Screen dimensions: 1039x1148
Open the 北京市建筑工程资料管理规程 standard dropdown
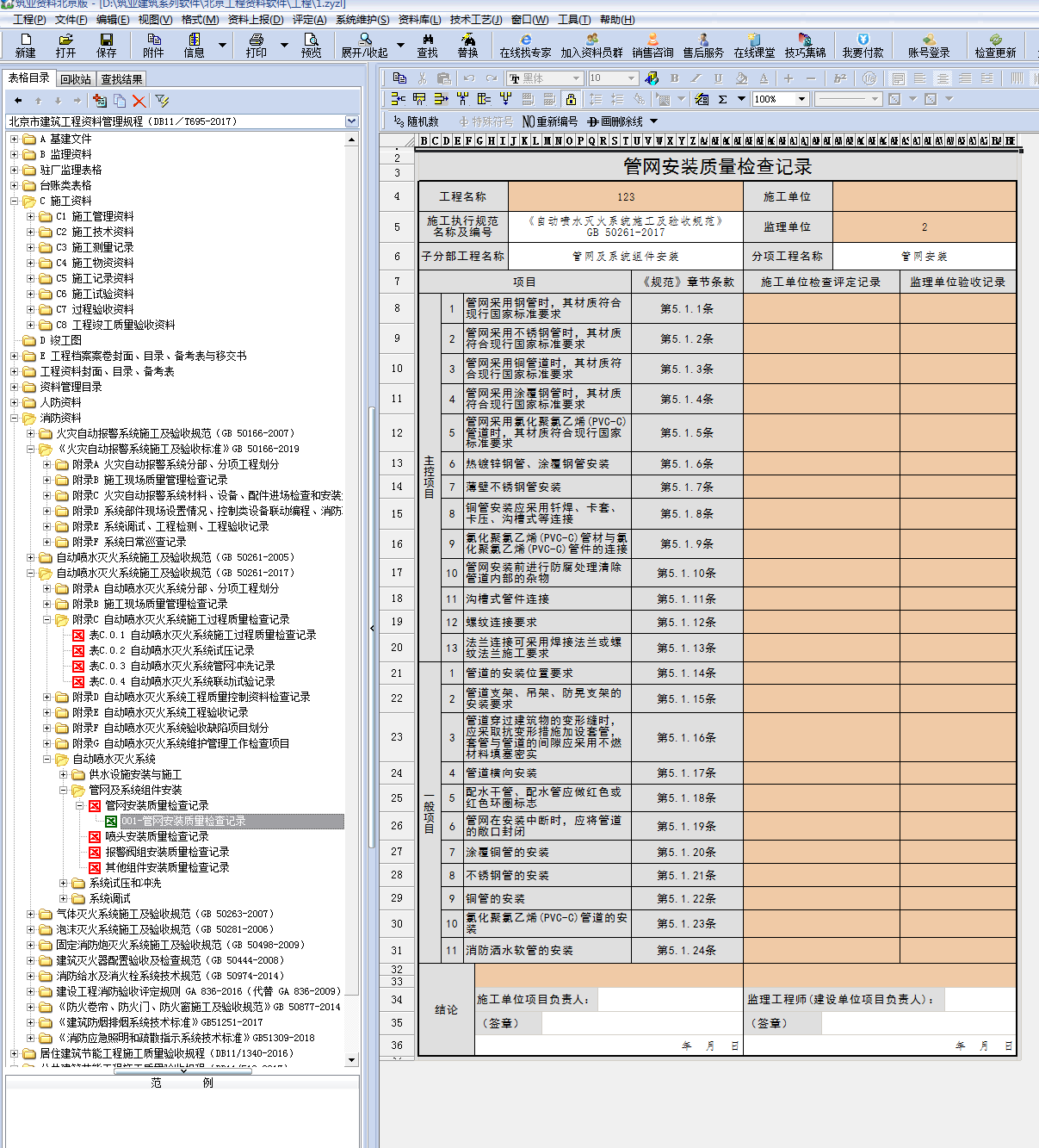(351, 121)
